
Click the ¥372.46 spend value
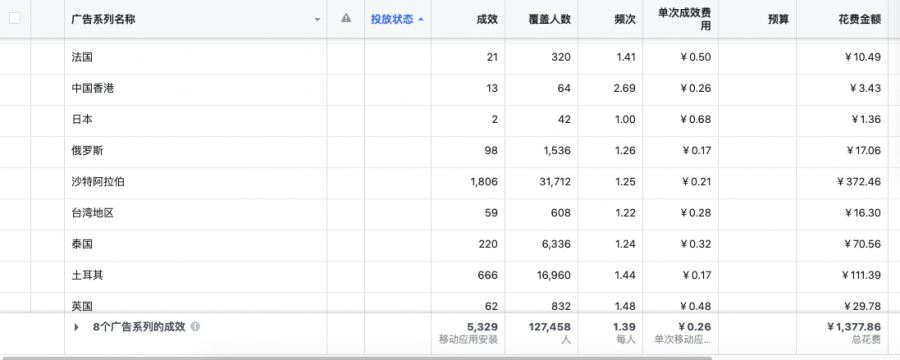pos(859,182)
